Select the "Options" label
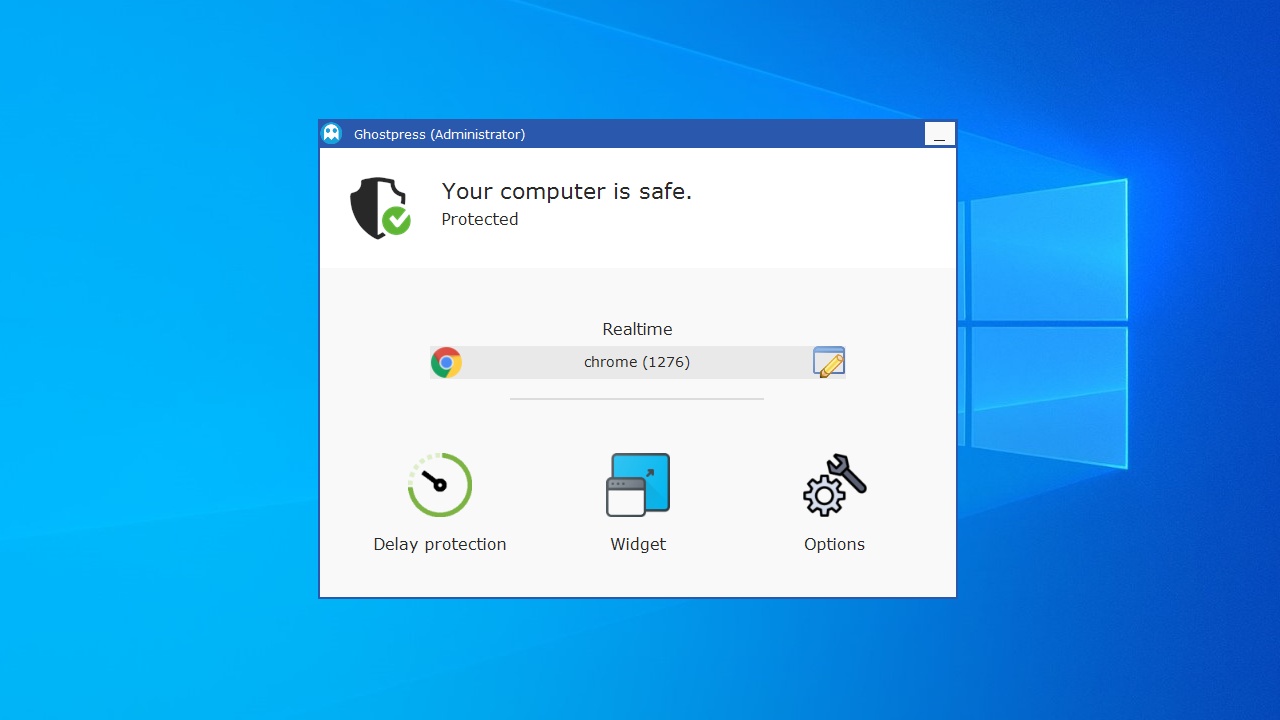The height and width of the screenshot is (720, 1280). coord(834,544)
